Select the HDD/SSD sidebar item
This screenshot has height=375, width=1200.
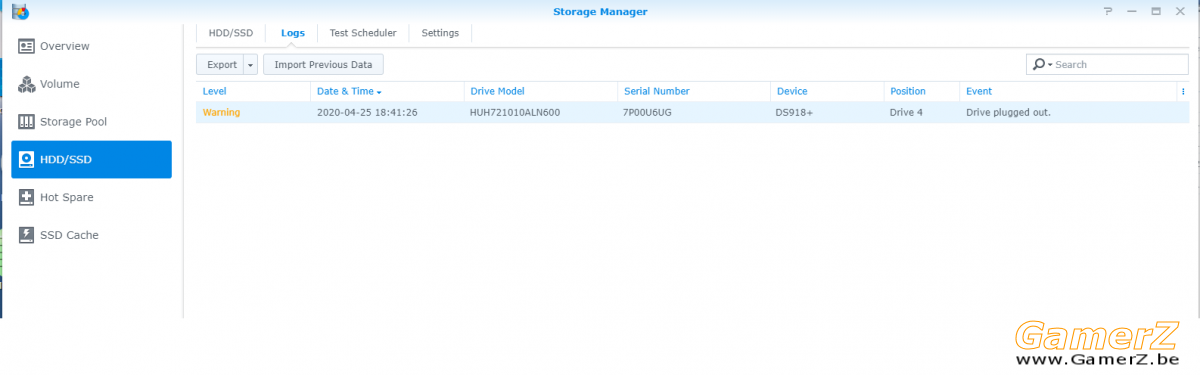(91, 160)
